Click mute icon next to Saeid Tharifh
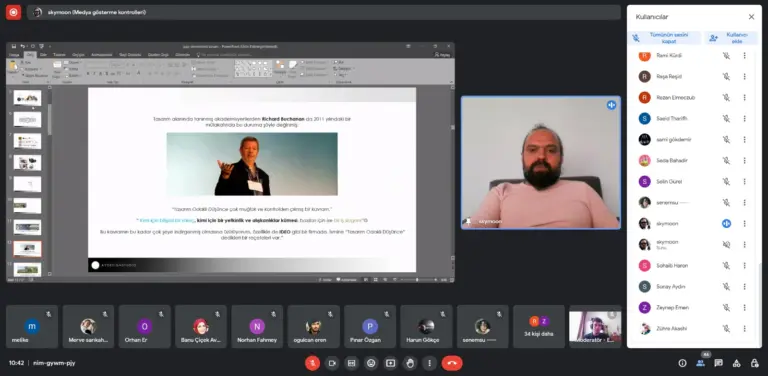The width and height of the screenshot is (768, 376). (x=726, y=118)
